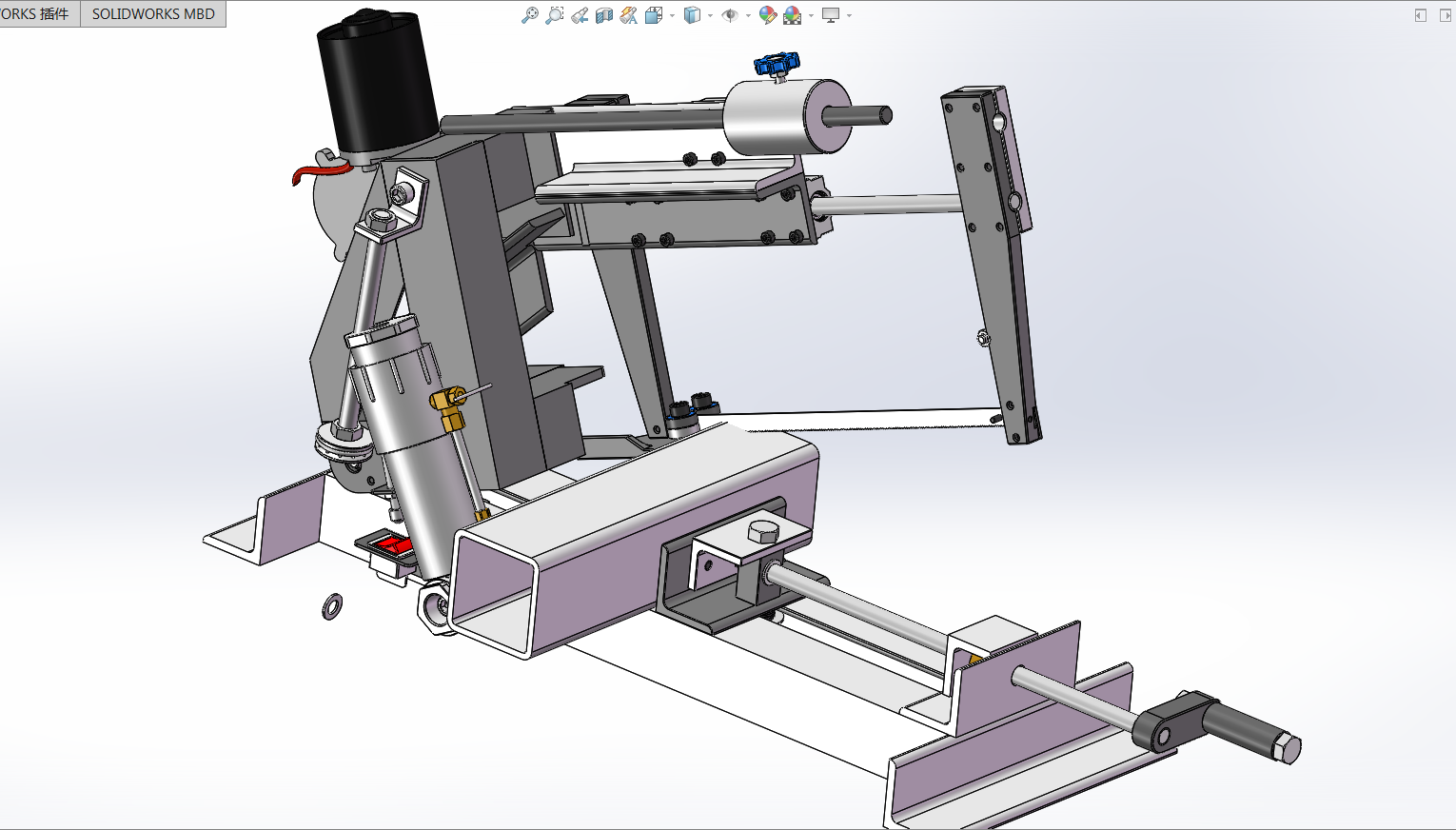Select the loose washer near the base
This screenshot has width=1456, height=830.
(x=332, y=605)
